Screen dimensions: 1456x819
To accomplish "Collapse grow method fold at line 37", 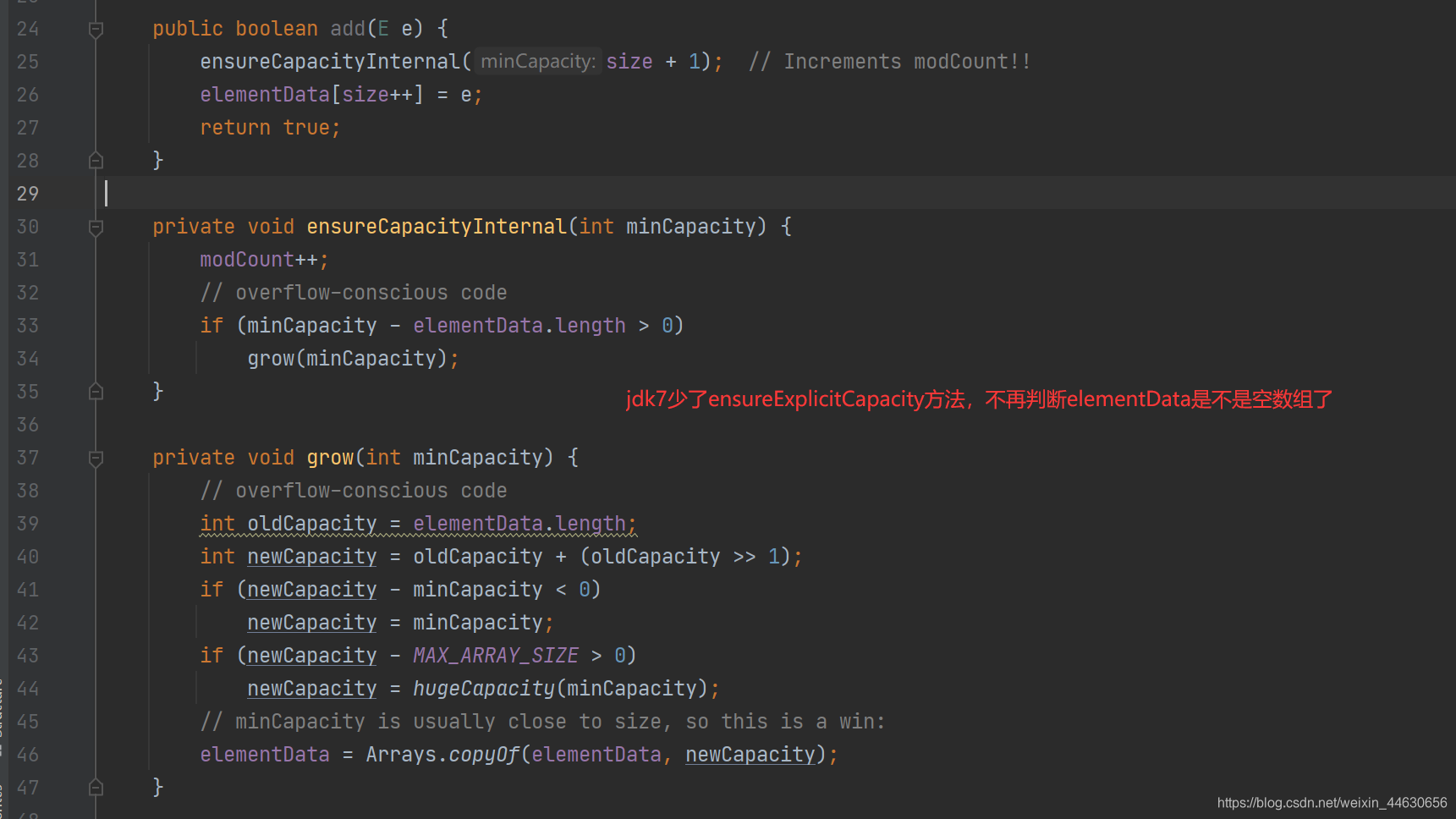I will 96,458.
